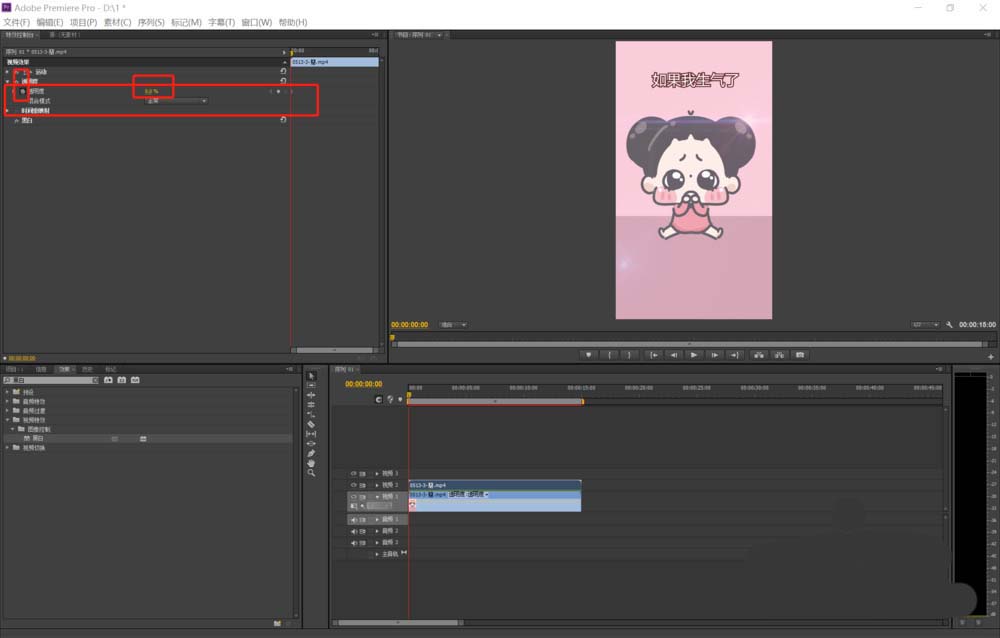Image resolution: width=1000 pixels, height=638 pixels.
Task: Click the Export Frame camera icon
Action: [x=799, y=354]
